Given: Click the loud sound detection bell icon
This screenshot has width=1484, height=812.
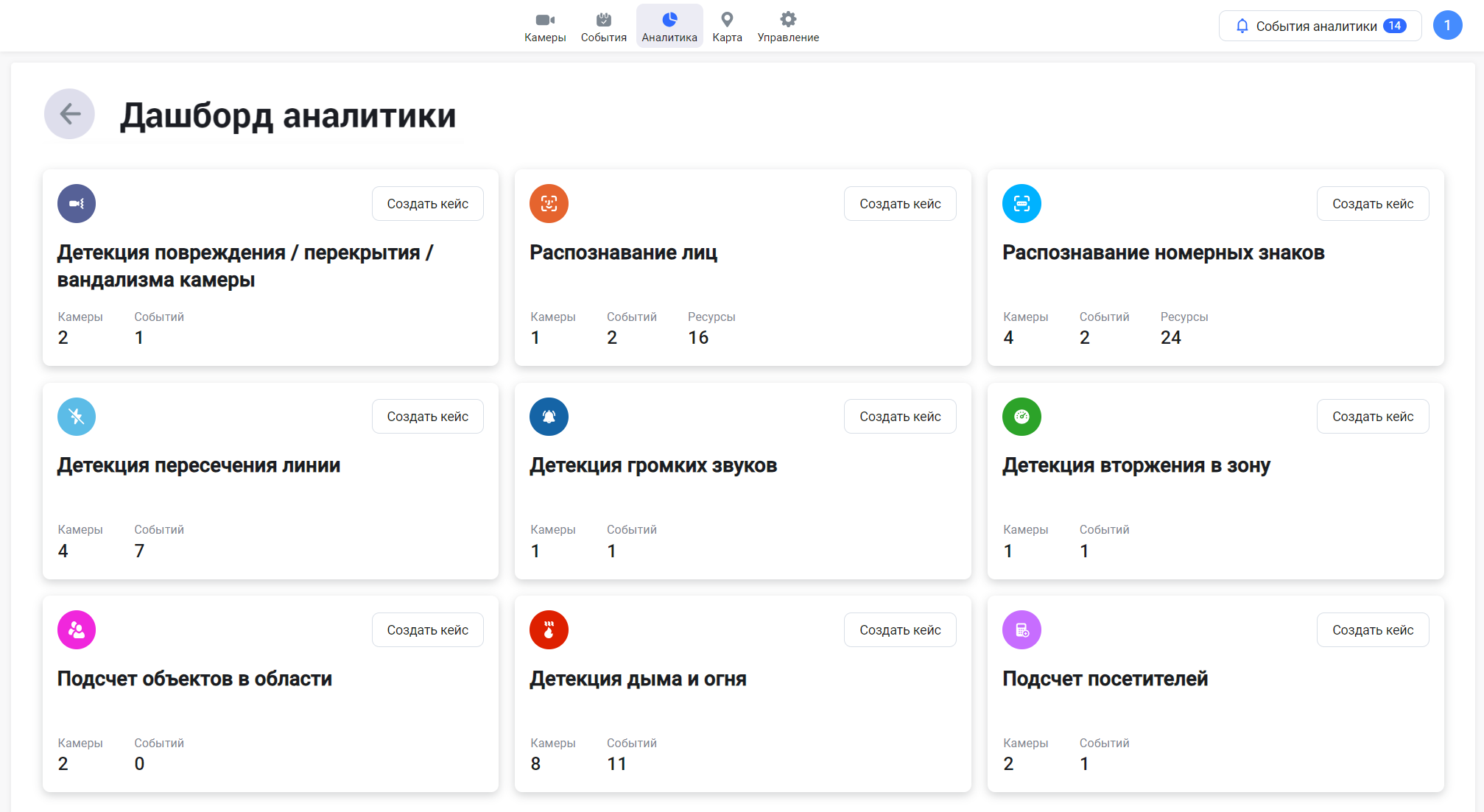Looking at the screenshot, I should coord(549,417).
